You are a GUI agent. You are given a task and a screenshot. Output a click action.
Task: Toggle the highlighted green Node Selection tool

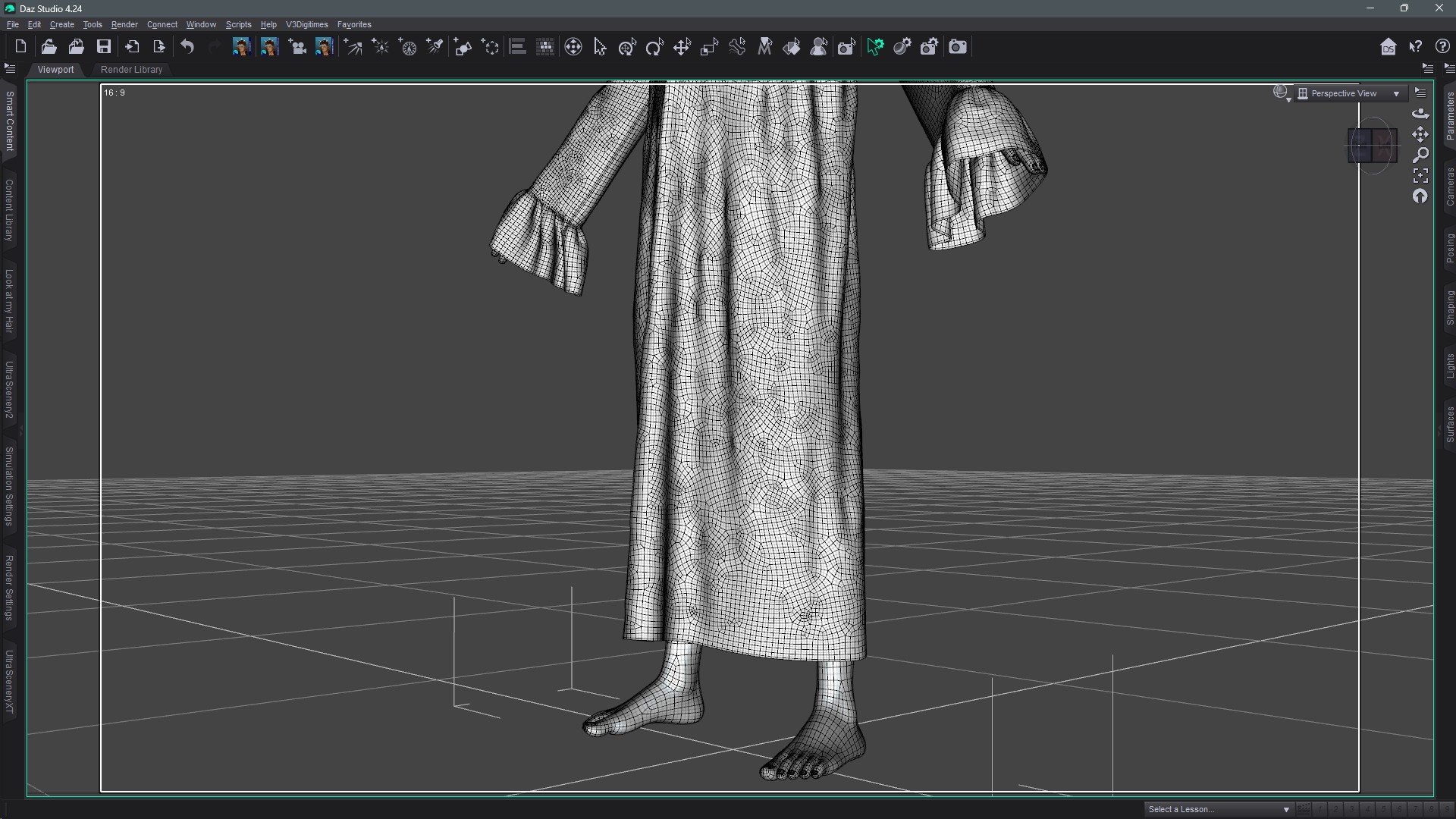[875, 47]
